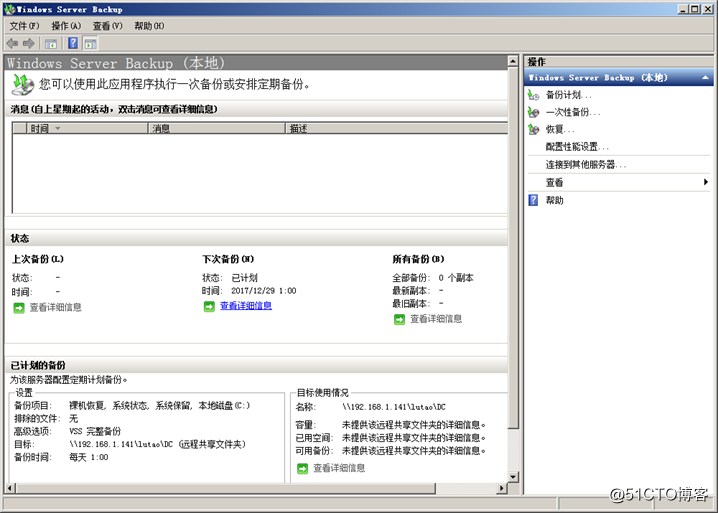
Task: Click the Forward arrow toolbar icon
Action: click(29, 44)
